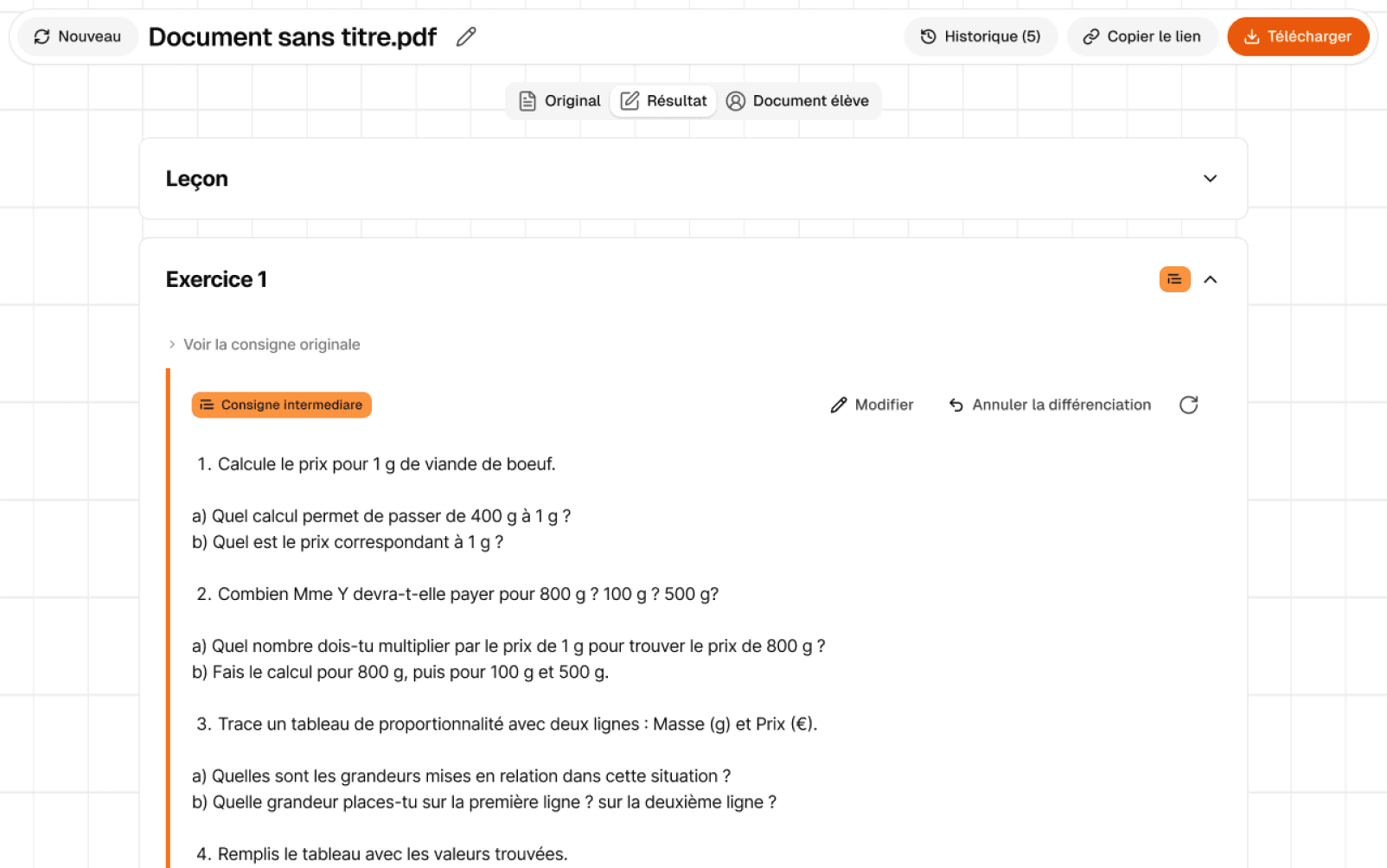
Task: Click the Document sans titre.pdf title
Action: [x=292, y=36]
